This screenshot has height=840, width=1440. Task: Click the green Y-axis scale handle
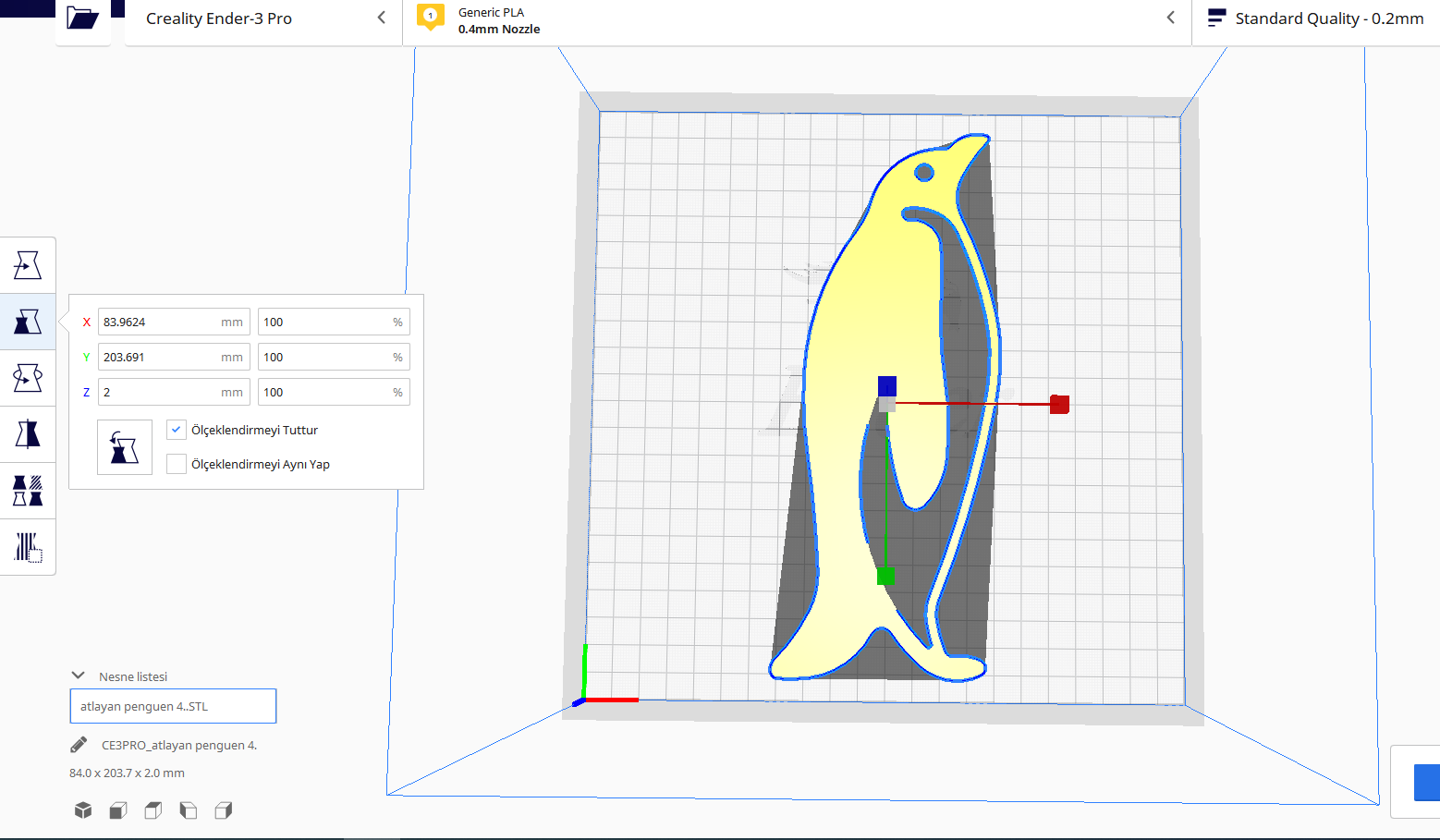pos(885,576)
